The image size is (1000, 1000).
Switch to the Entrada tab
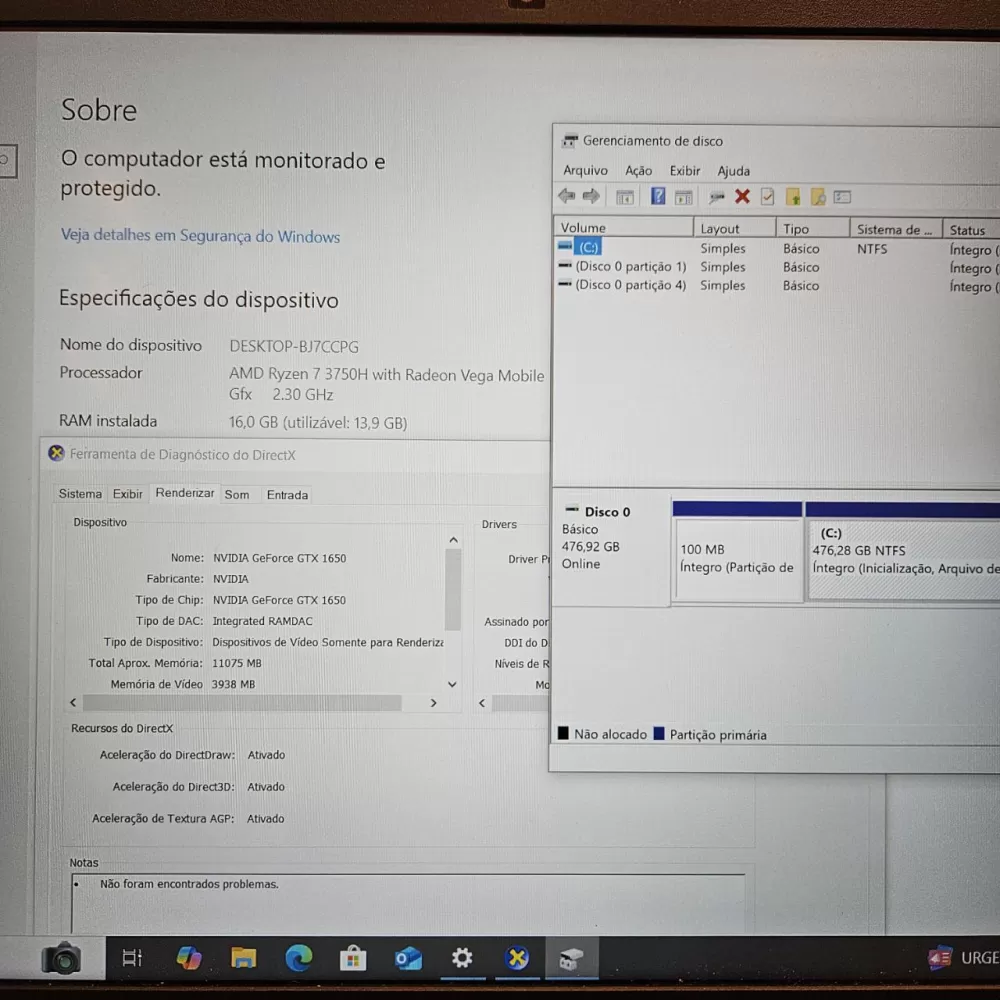coord(287,494)
